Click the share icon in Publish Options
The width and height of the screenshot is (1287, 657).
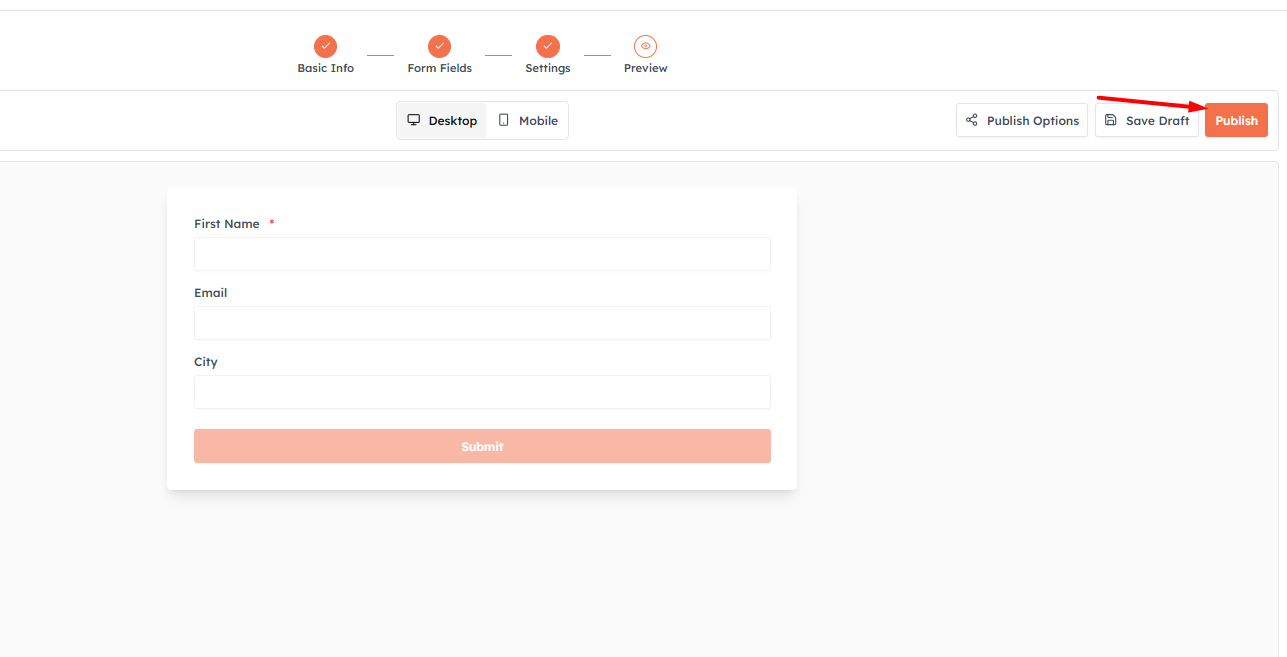971,120
